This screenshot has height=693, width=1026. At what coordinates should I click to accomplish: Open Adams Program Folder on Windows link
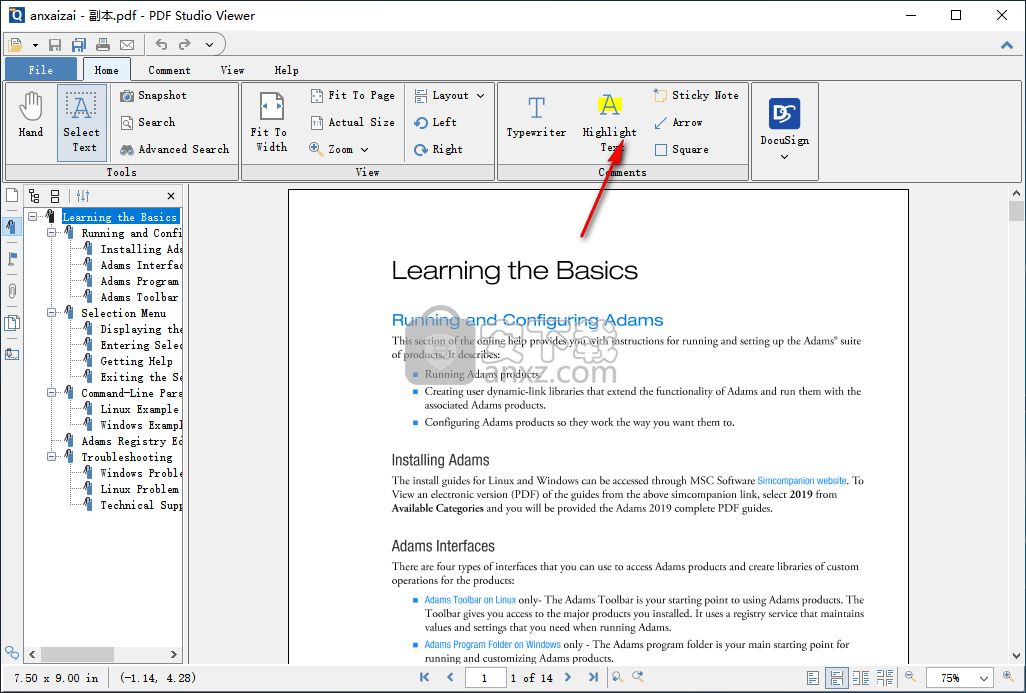click(x=492, y=645)
